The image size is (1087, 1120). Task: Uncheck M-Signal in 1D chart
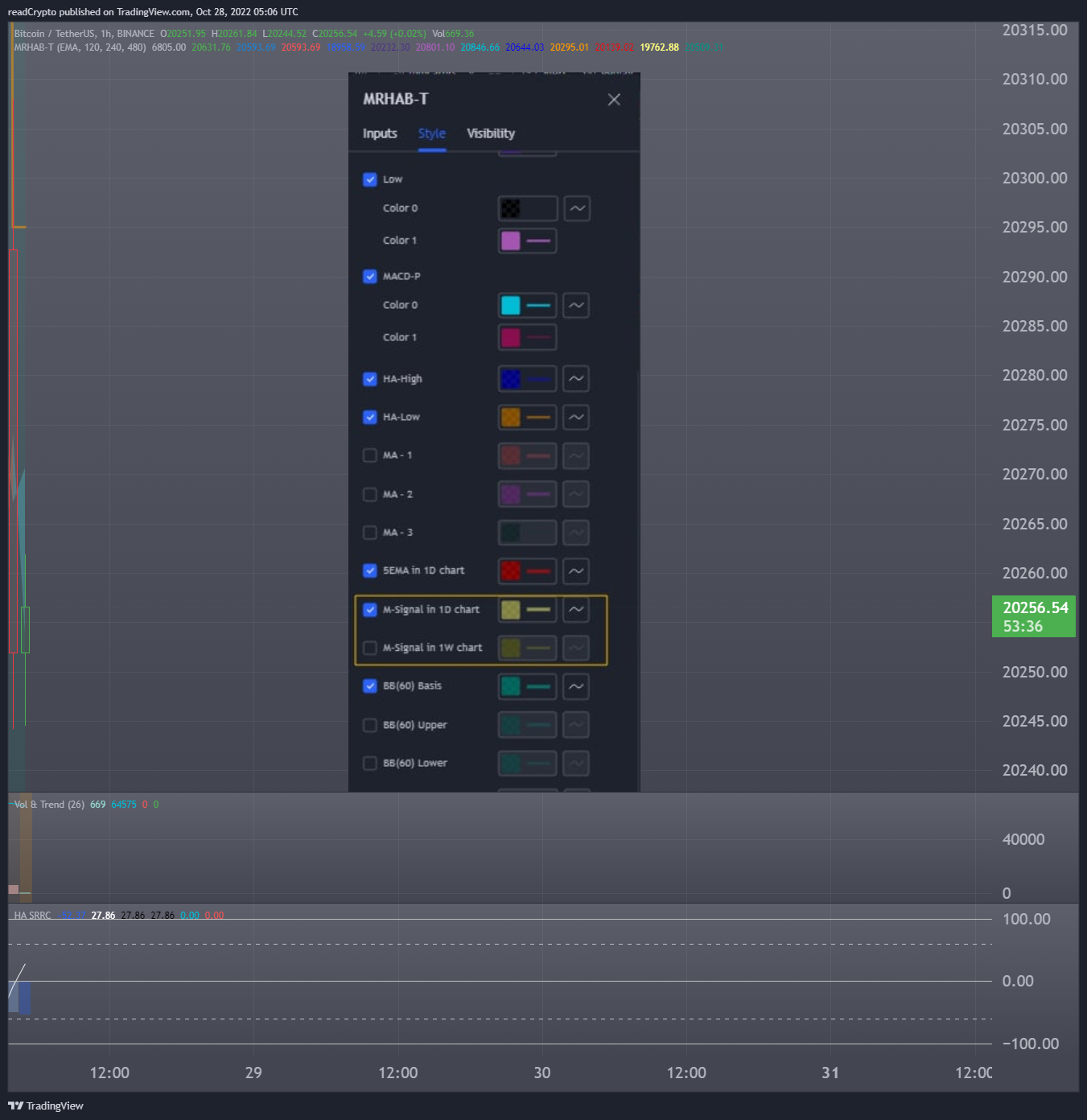point(370,609)
